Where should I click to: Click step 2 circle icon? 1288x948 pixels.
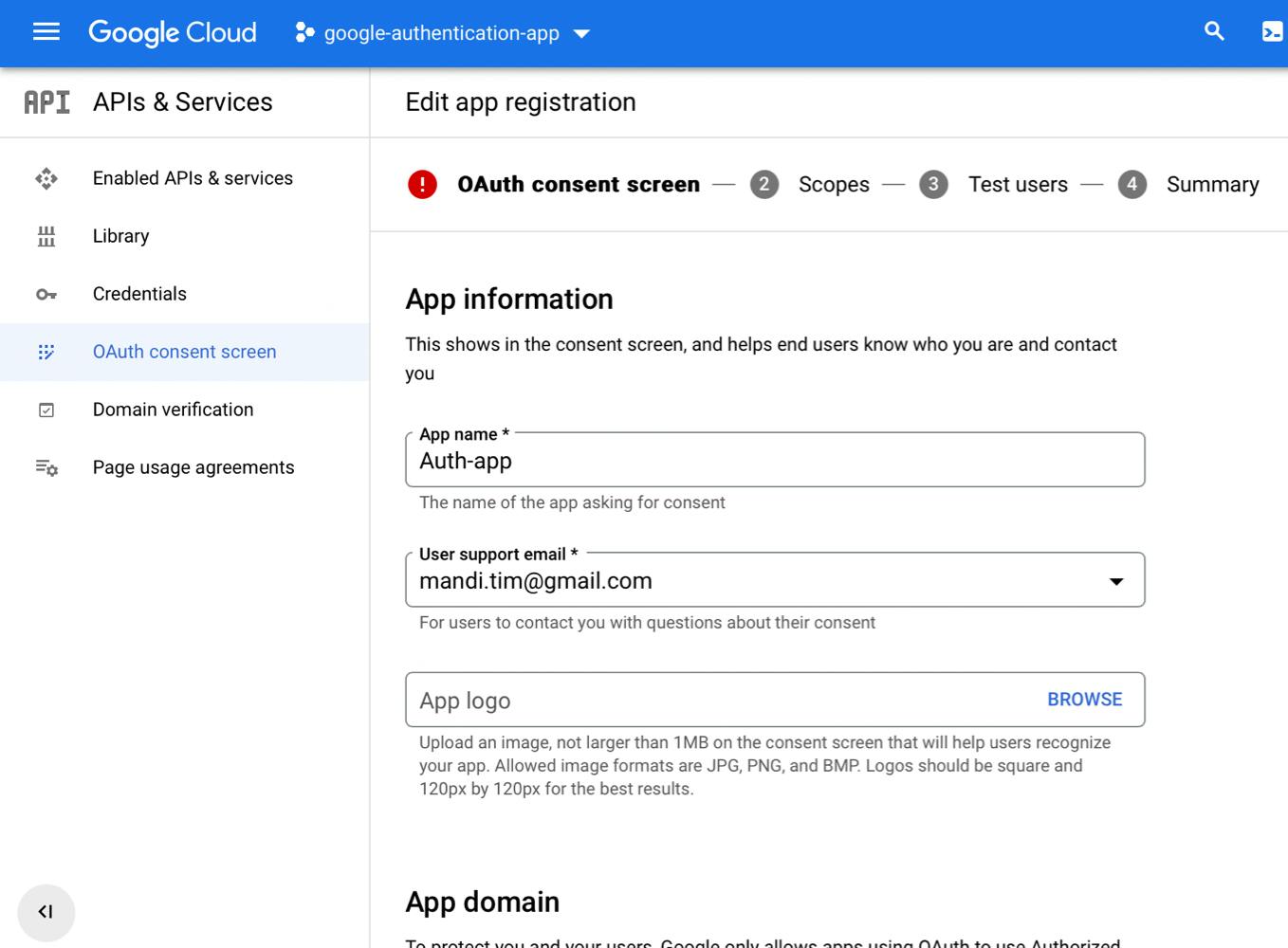764,184
